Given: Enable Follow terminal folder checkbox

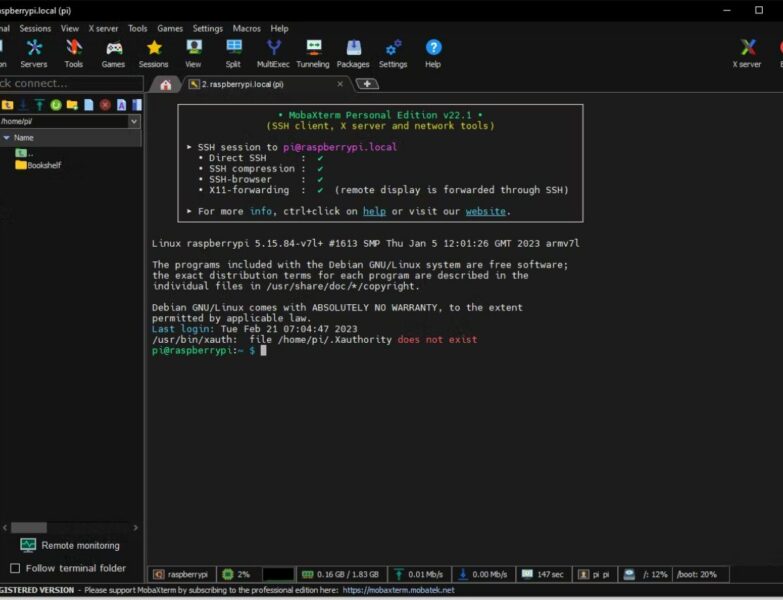Looking at the screenshot, I should pyautogui.click(x=15, y=568).
